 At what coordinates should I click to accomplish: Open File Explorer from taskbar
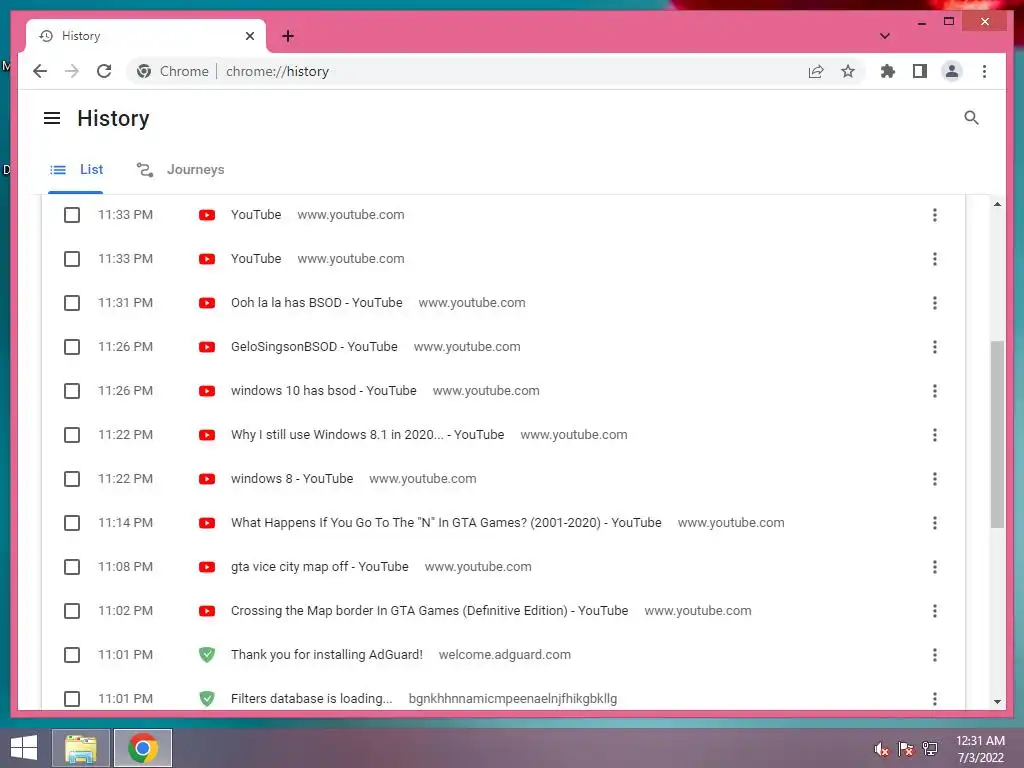coord(81,748)
